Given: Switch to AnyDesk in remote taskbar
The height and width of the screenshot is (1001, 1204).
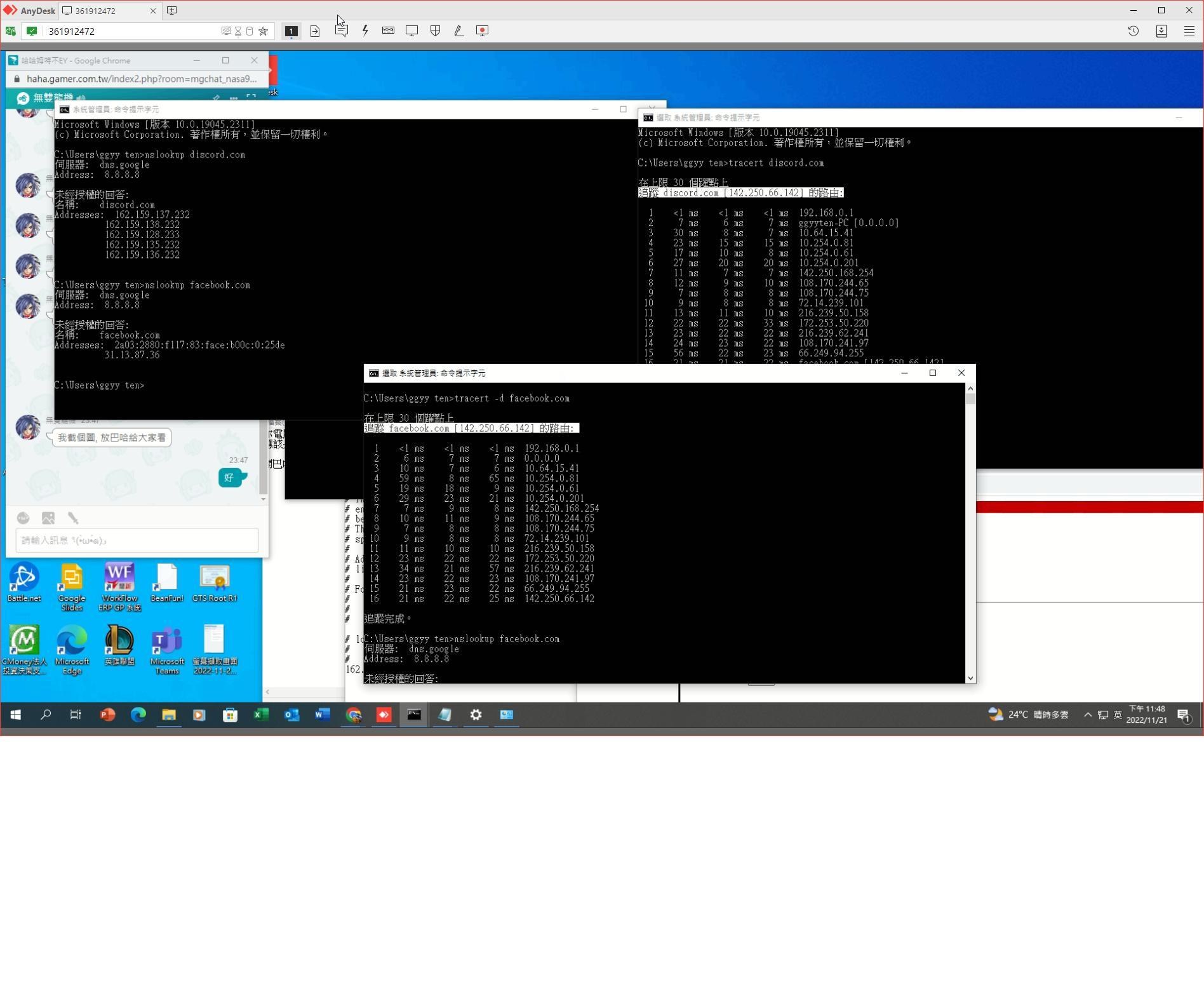Looking at the screenshot, I should 384,715.
